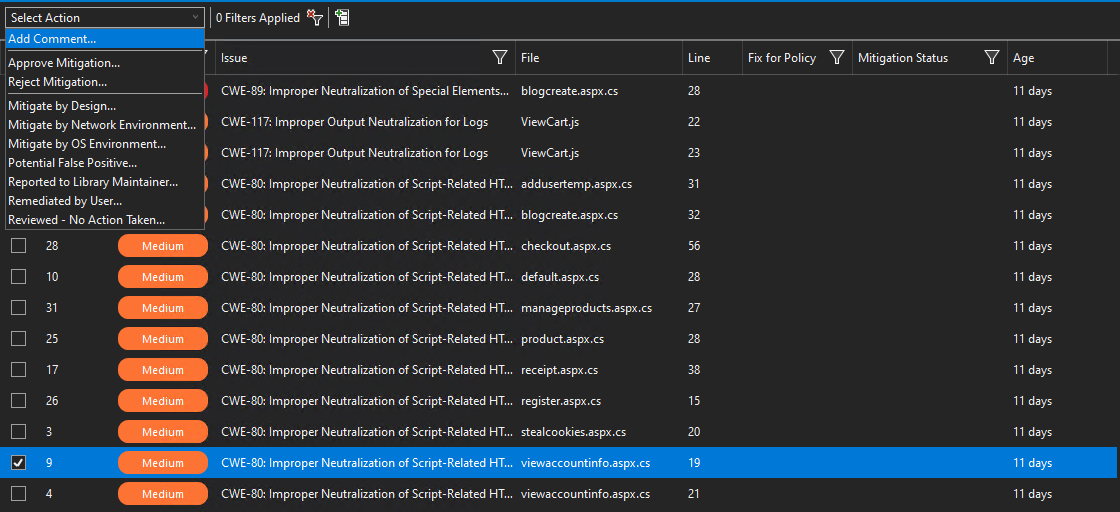Click the green-plus list icon in toolbar
1120x512 pixels.
342,18
